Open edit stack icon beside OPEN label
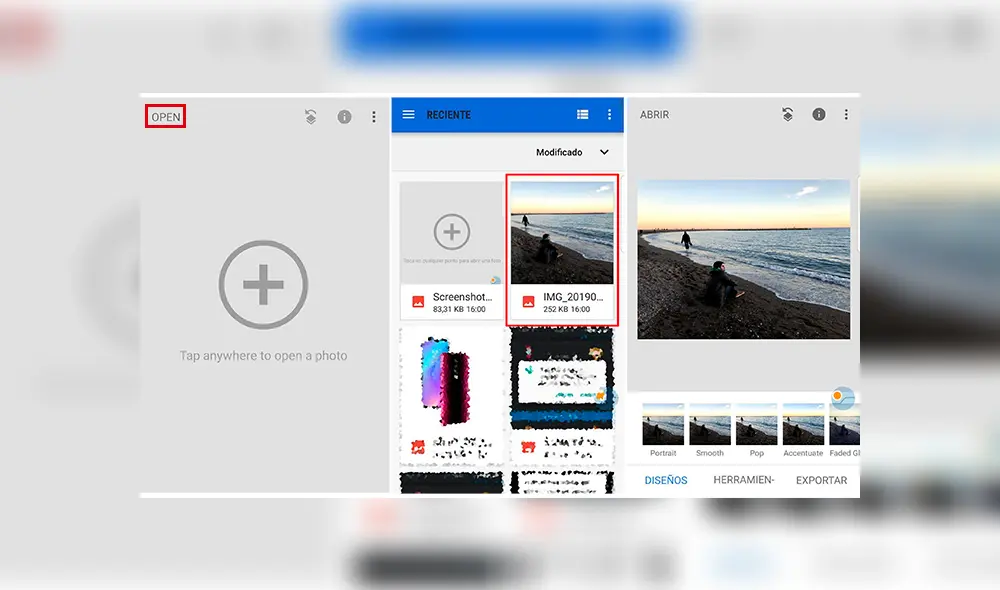Screen dimensions: 1000x590 coord(312,117)
